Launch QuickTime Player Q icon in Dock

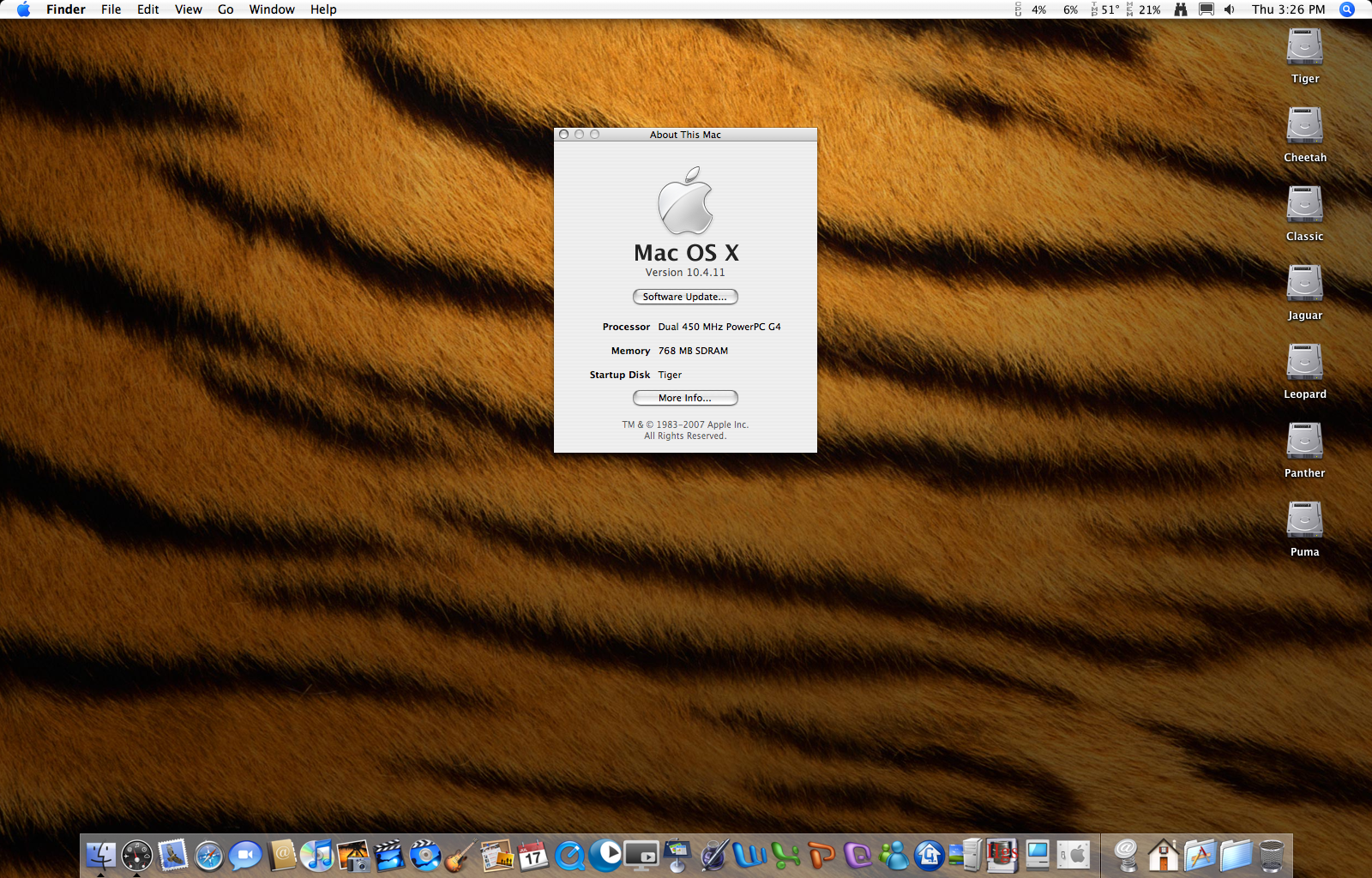coord(569,855)
